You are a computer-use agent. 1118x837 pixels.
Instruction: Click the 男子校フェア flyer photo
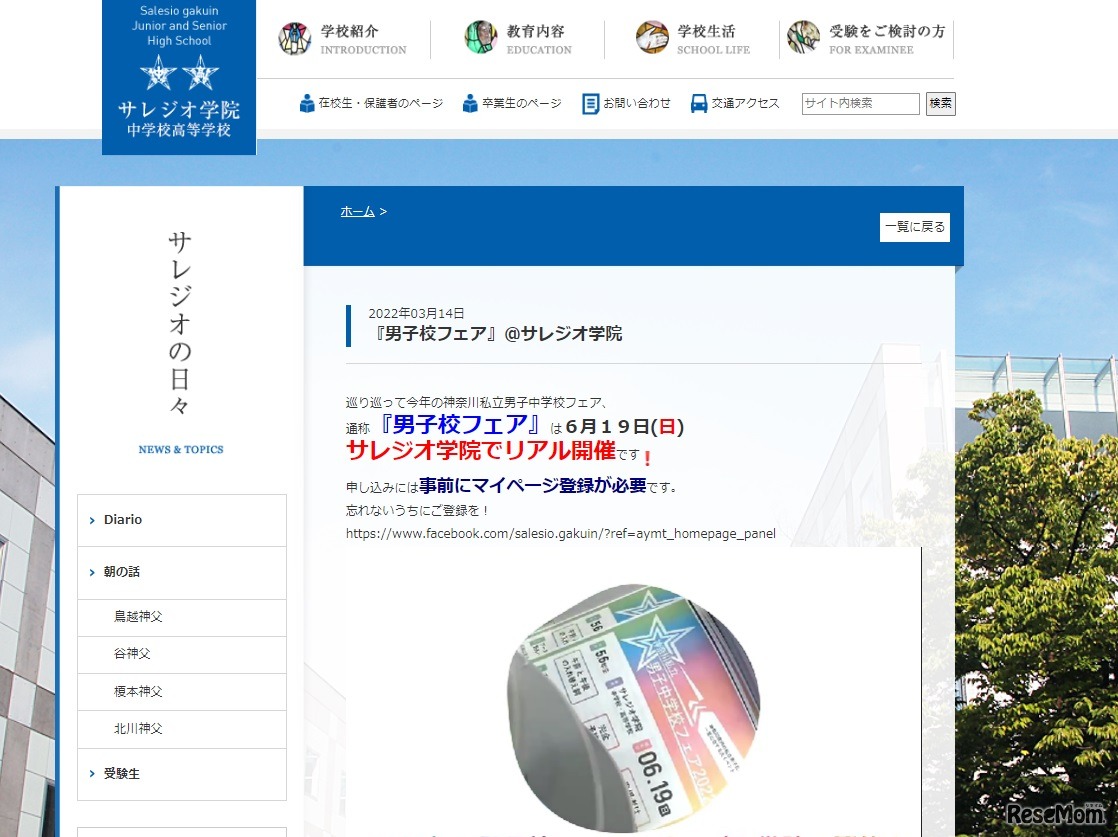tap(632, 709)
